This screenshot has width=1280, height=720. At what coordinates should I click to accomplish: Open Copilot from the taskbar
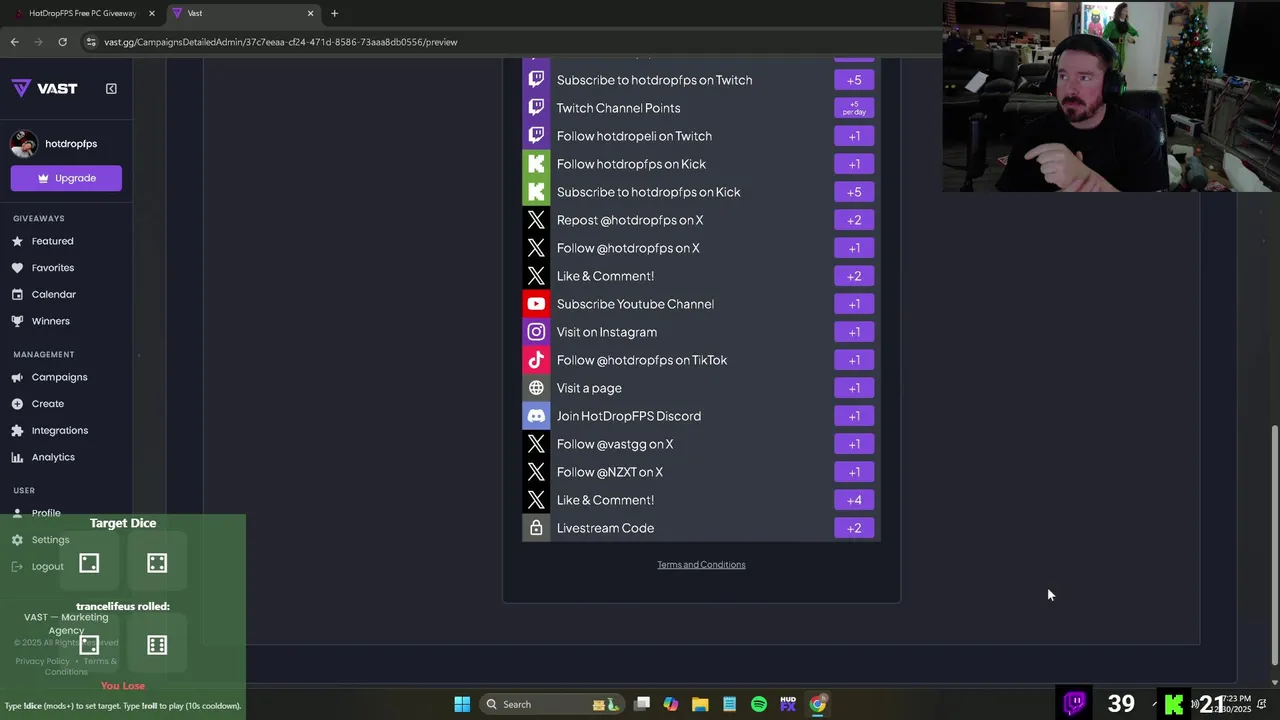click(x=671, y=704)
